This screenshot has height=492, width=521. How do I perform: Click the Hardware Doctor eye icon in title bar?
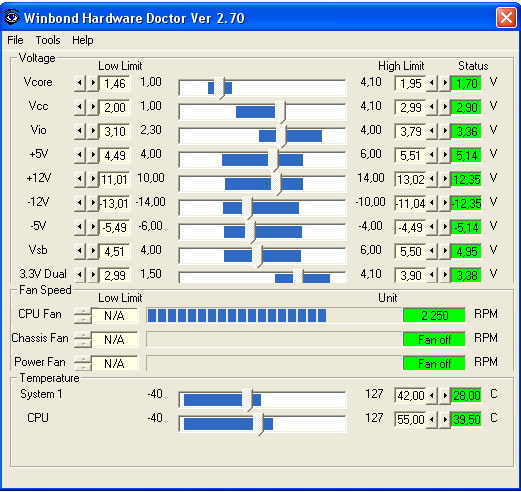pos(12,17)
